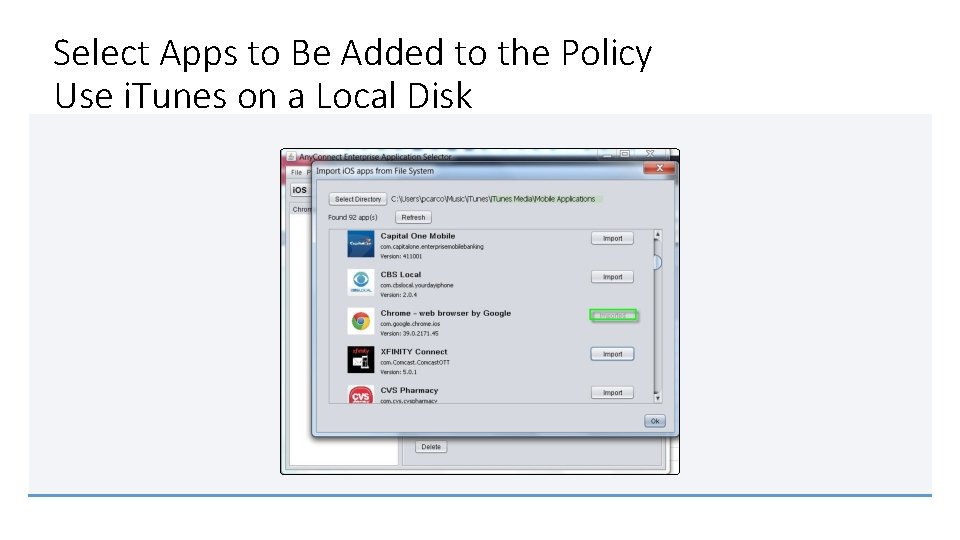Viewport: 960px width, 540px height.
Task: Click 'Version: 411001' text
Action: [x=401, y=257]
